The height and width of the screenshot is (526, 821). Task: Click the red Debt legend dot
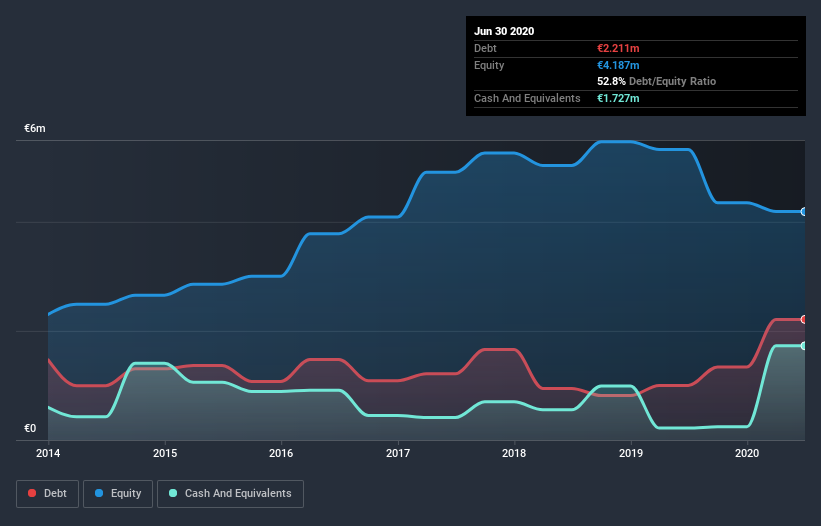pos(32,493)
